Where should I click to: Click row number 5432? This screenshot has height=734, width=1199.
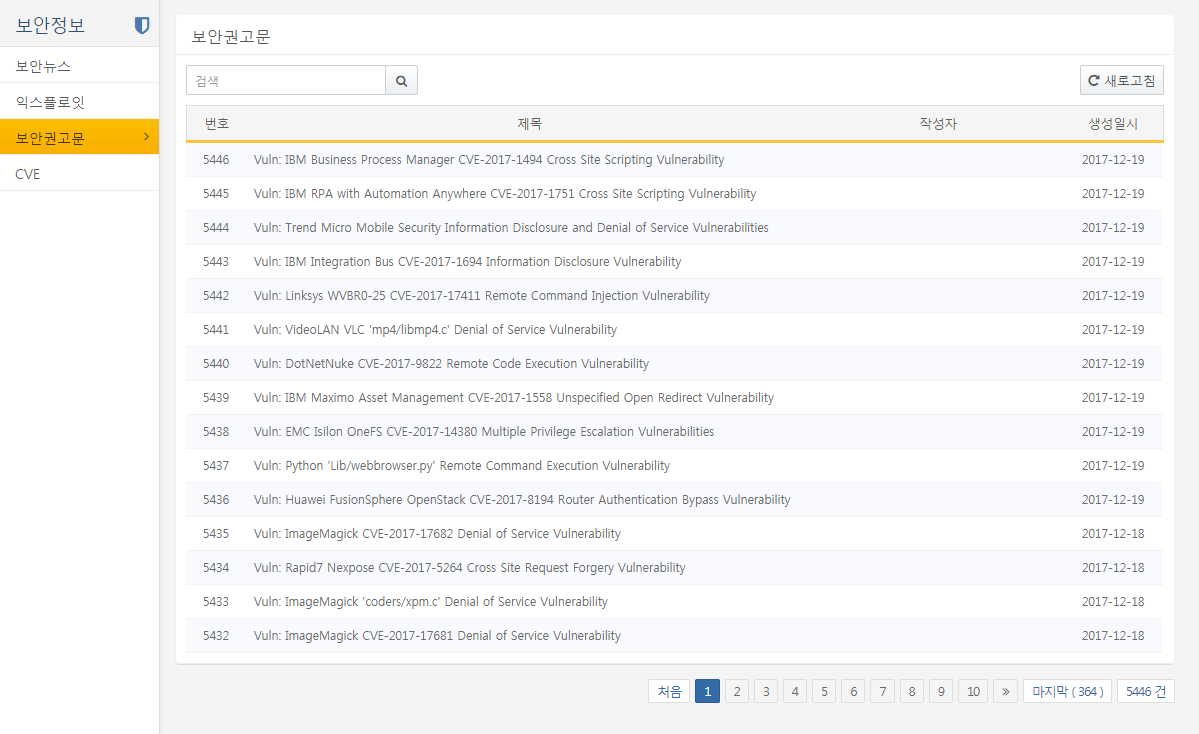[216, 636]
